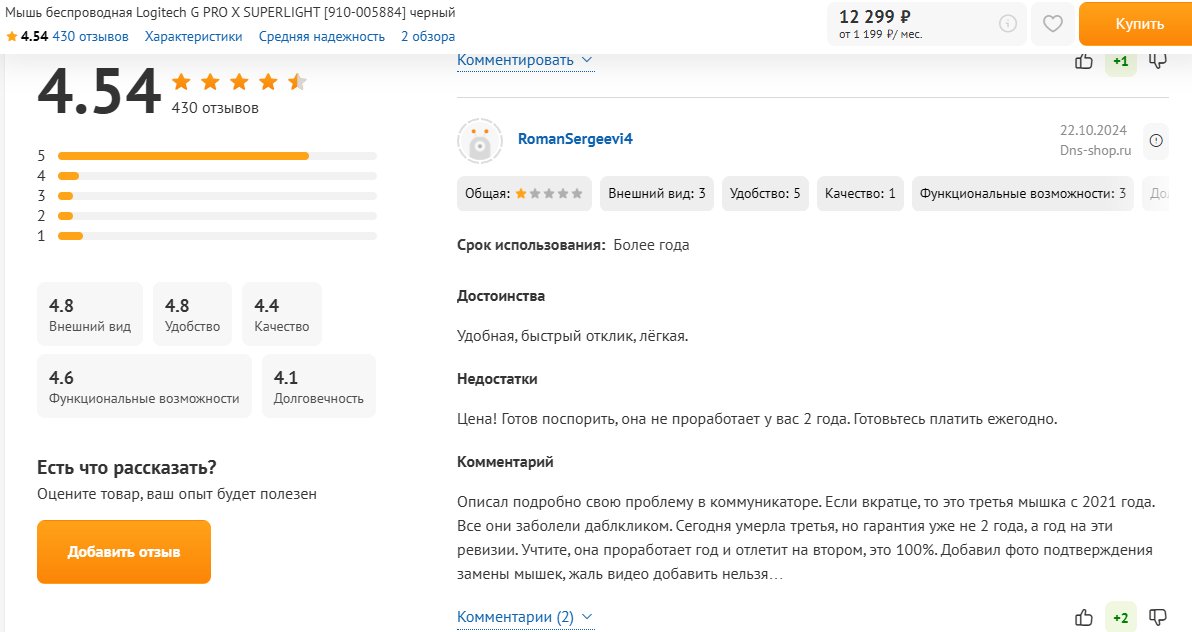The image size is (1192, 632).
Task: Click the +1 vote counter
Action: [x=1121, y=61]
